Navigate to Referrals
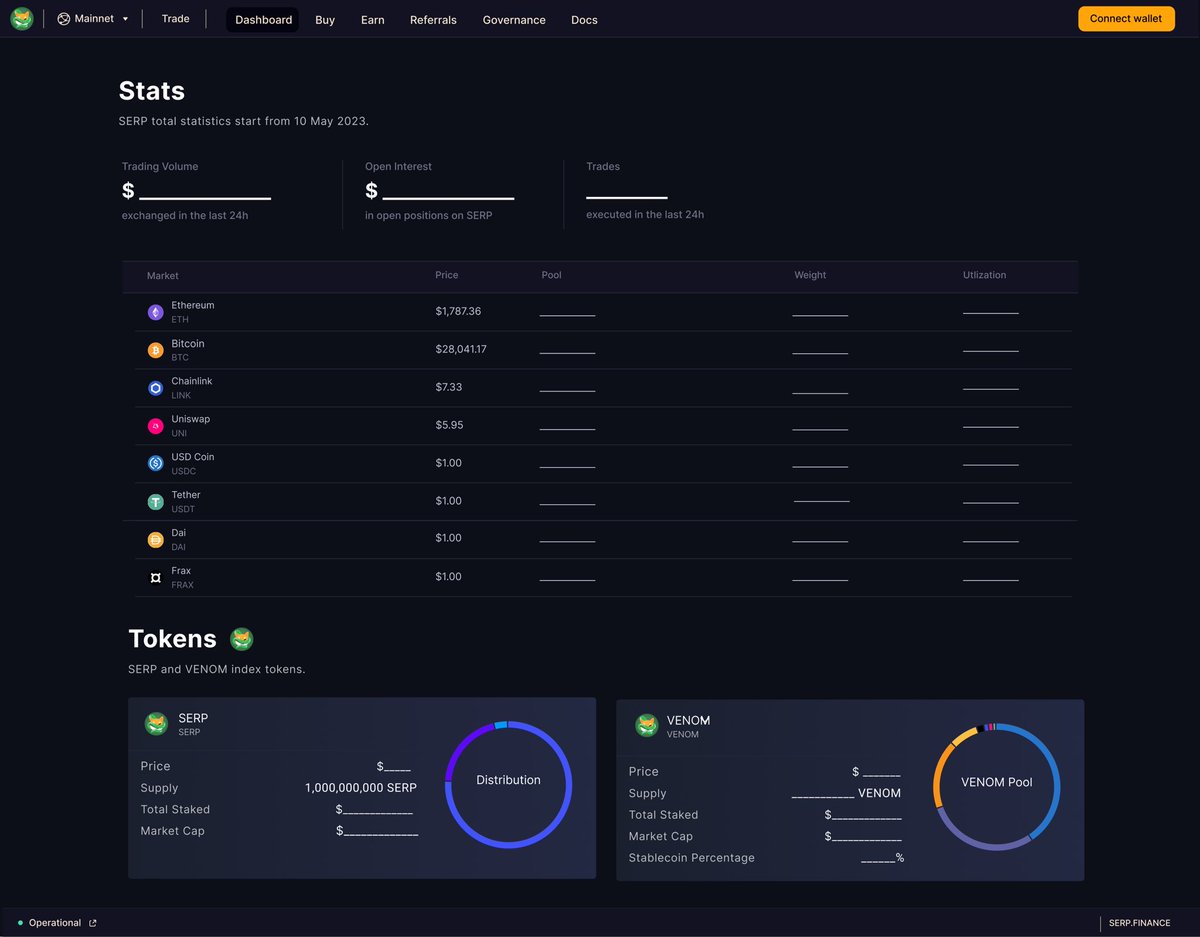The image size is (1200, 937). tap(433, 20)
